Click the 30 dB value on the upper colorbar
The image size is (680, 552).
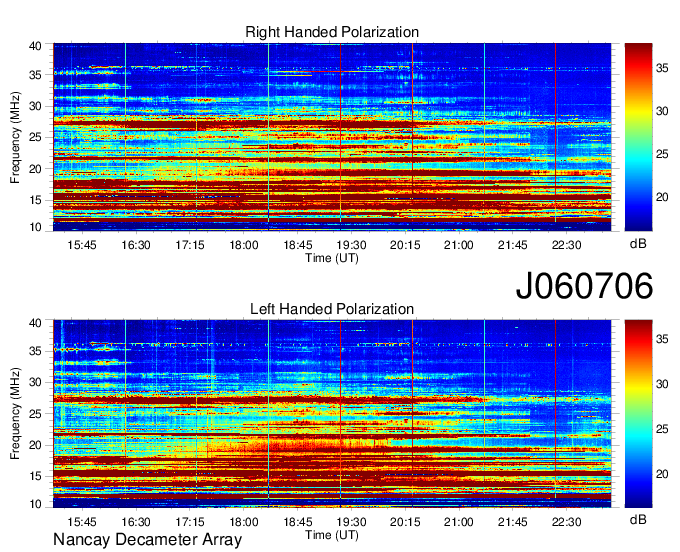tap(662, 111)
